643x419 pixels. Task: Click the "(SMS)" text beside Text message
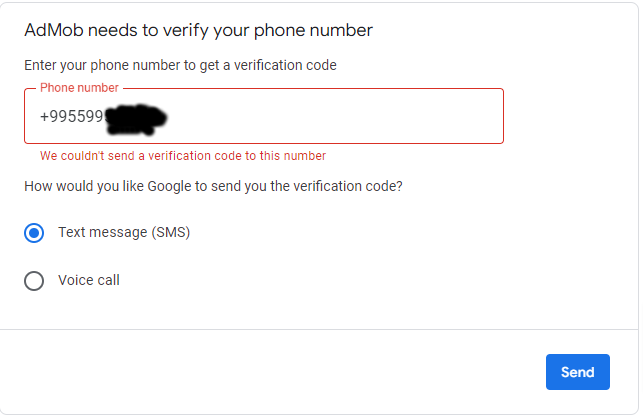[170, 233]
